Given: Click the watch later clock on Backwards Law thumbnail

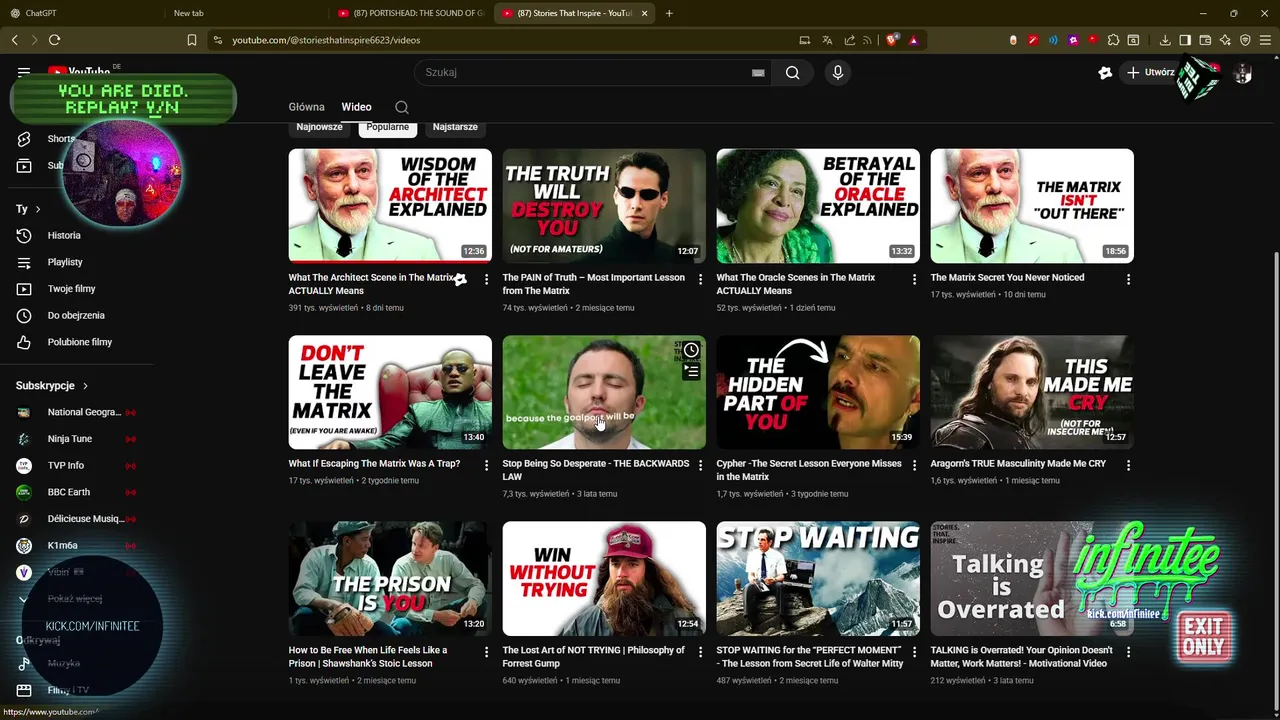Looking at the screenshot, I should point(691,351).
